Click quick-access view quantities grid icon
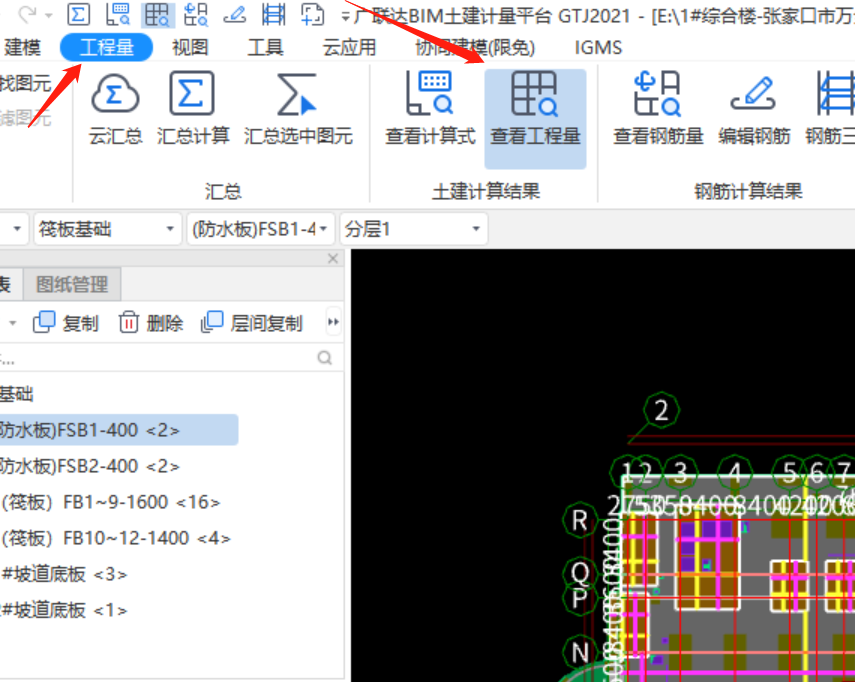The width and height of the screenshot is (855, 682). tap(158, 14)
